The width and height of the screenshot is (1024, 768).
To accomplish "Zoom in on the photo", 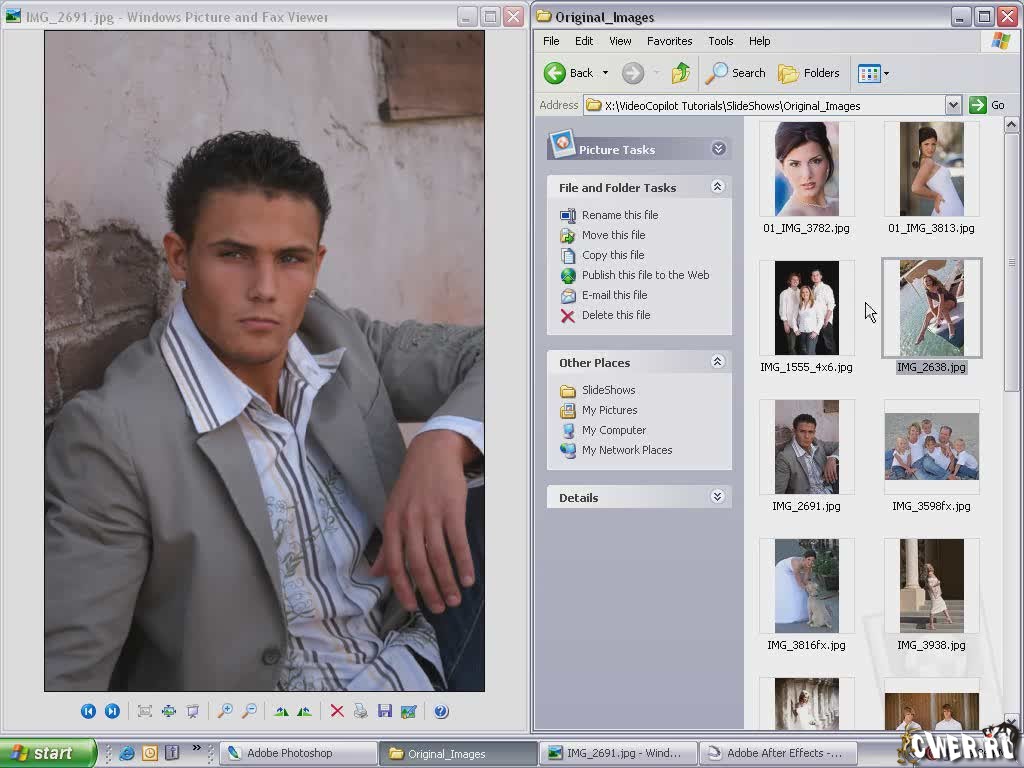I will point(225,711).
